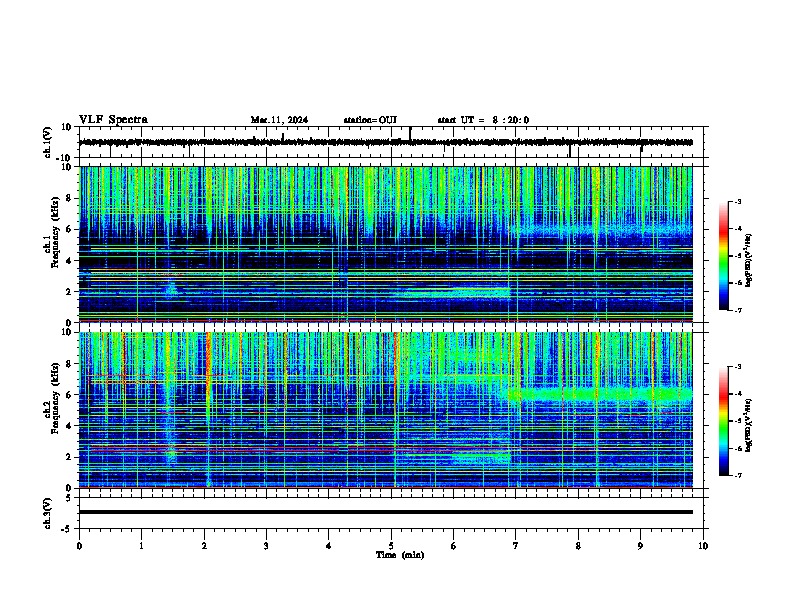The width and height of the screenshot is (792, 612).
Task: Click the time axis tick label "2"
Action: point(204,546)
